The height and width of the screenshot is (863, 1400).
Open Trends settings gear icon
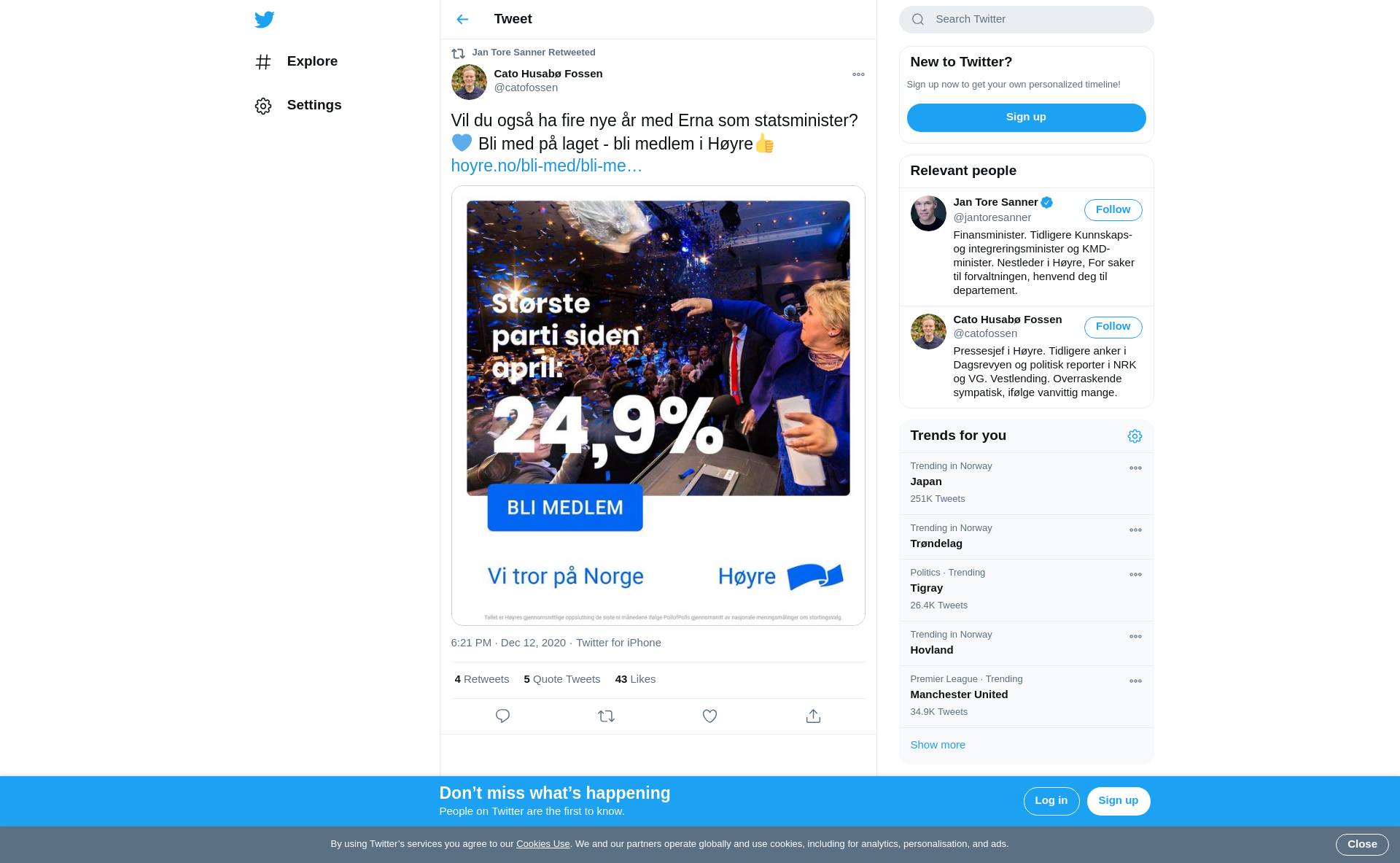pos(1135,436)
